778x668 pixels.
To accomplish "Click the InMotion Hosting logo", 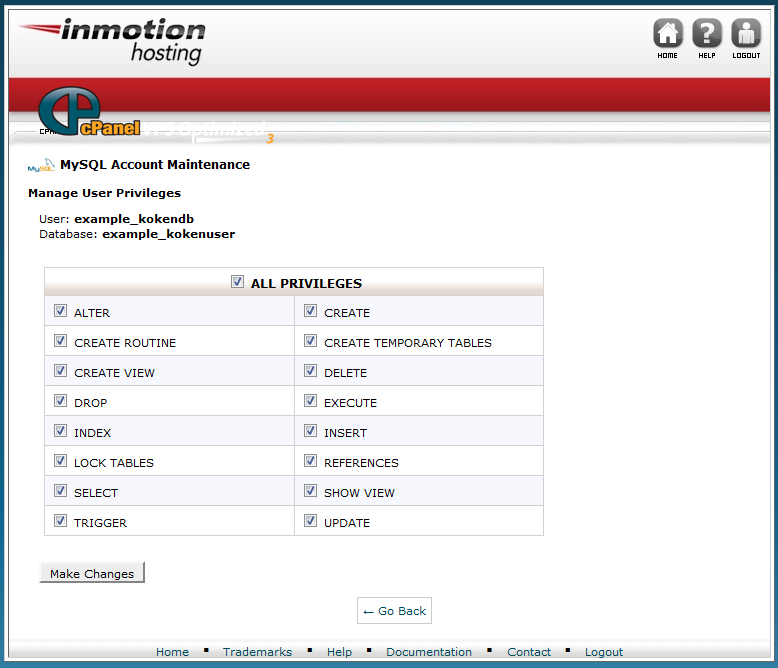I will (113, 41).
